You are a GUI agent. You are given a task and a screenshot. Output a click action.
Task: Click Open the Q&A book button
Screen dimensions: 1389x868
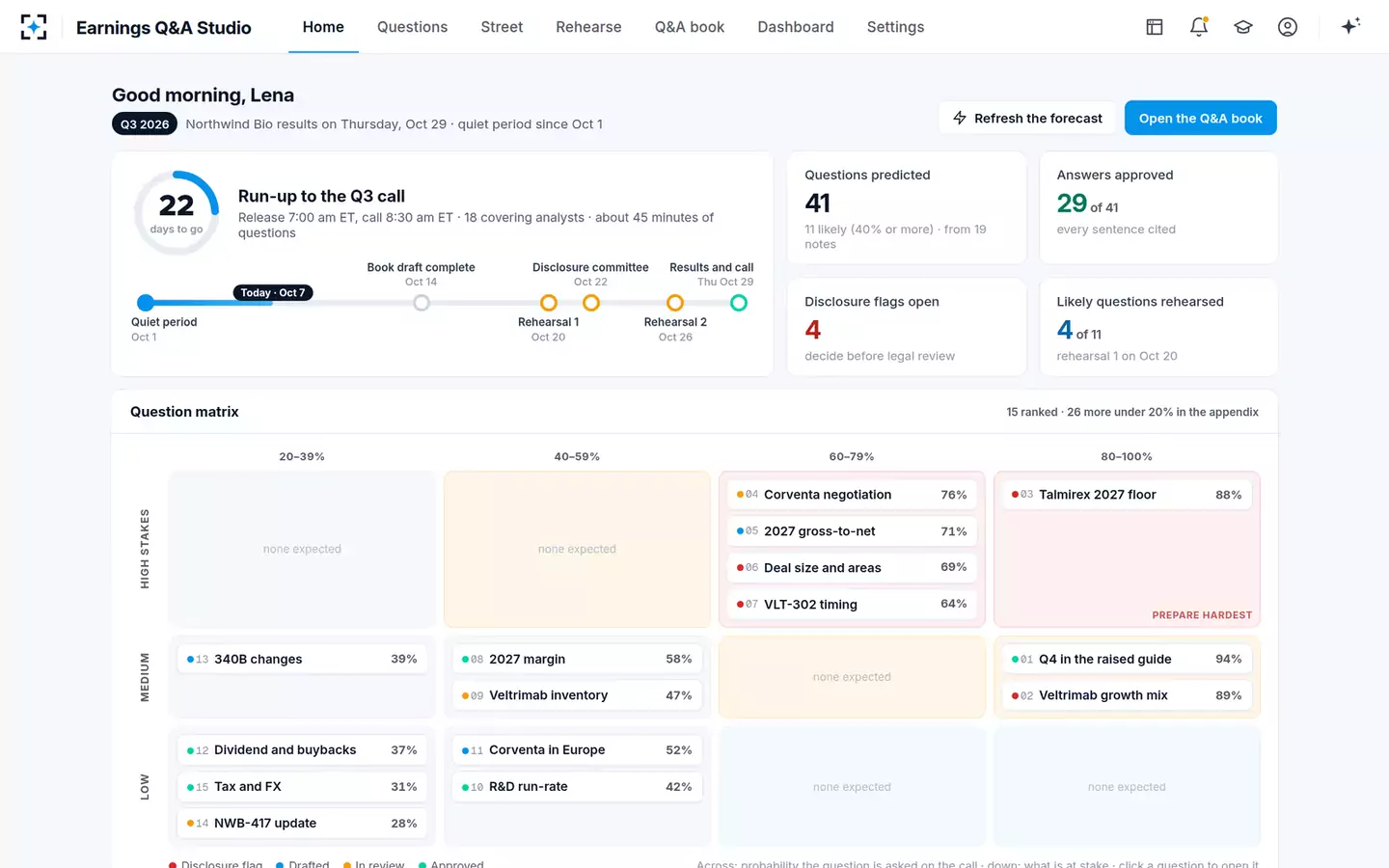tap(1201, 118)
